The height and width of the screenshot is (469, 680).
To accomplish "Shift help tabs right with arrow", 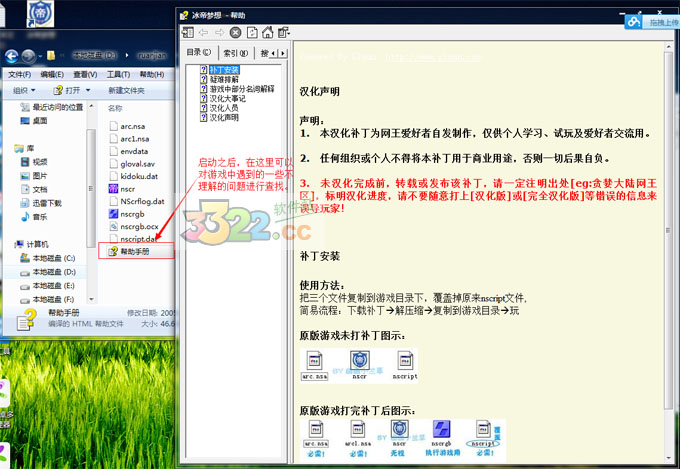I will (283, 53).
